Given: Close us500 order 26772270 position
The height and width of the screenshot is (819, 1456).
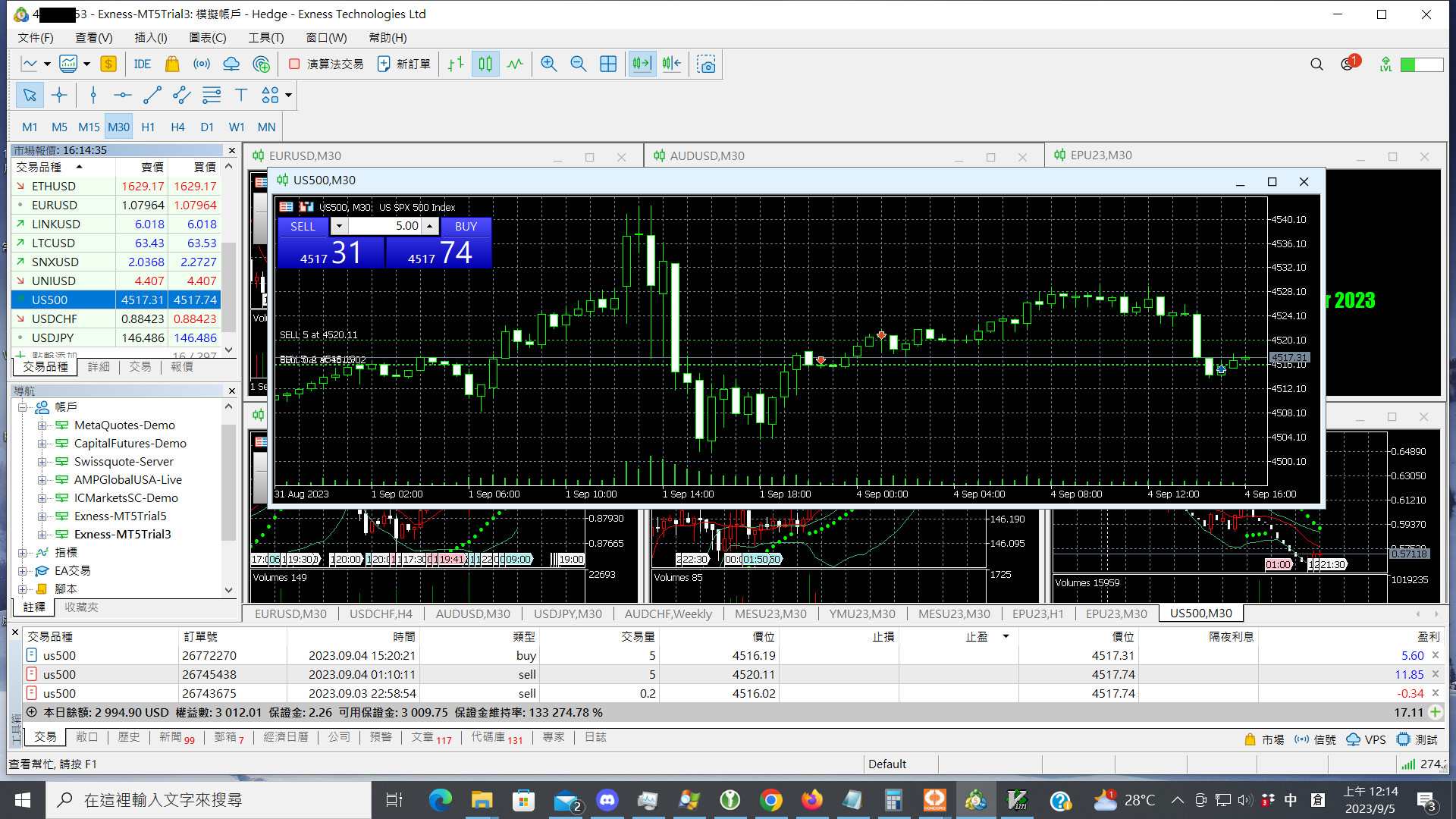Looking at the screenshot, I should tap(1435, 655).
